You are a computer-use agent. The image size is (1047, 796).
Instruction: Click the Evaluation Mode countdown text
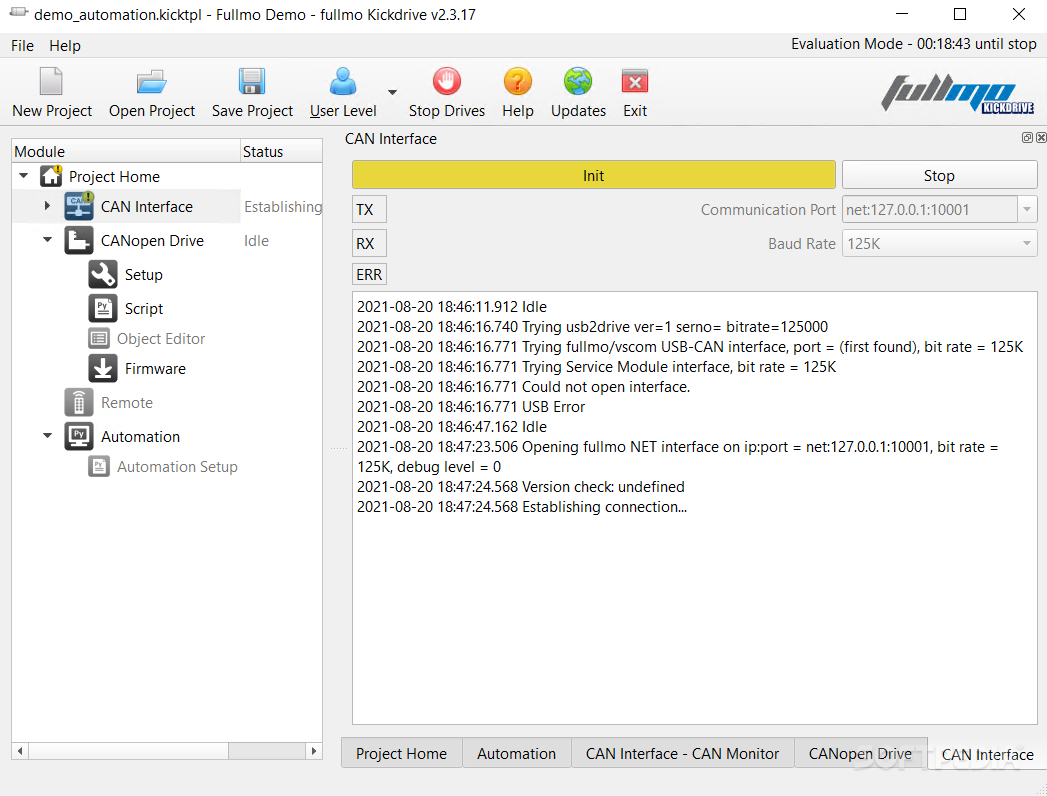point(913,44)
